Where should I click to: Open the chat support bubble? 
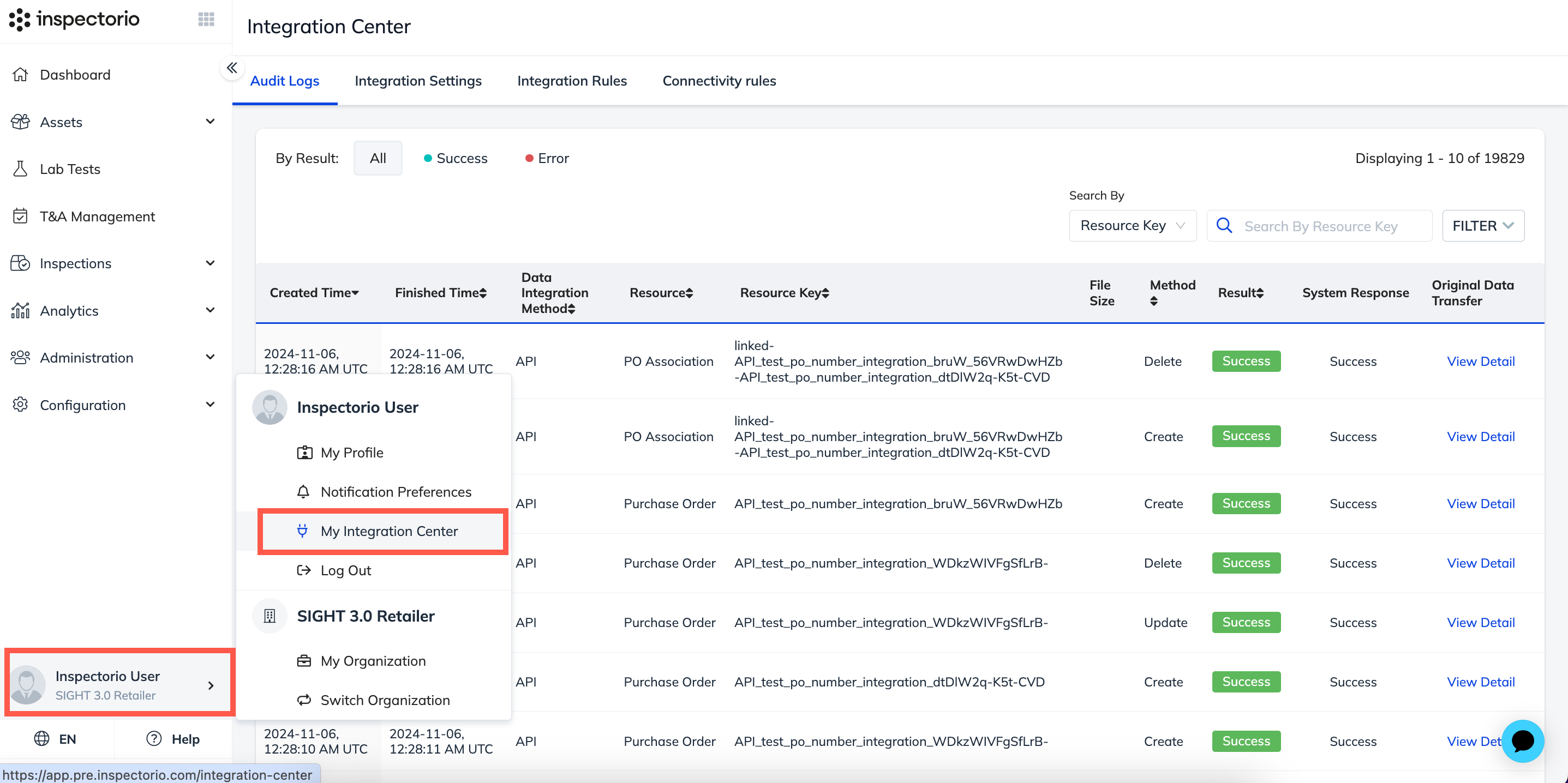point(1522,741)
